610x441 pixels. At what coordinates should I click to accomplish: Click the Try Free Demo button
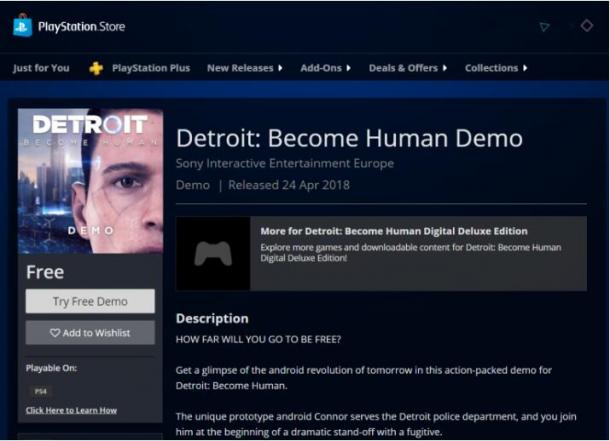click(x=90, y=301)
